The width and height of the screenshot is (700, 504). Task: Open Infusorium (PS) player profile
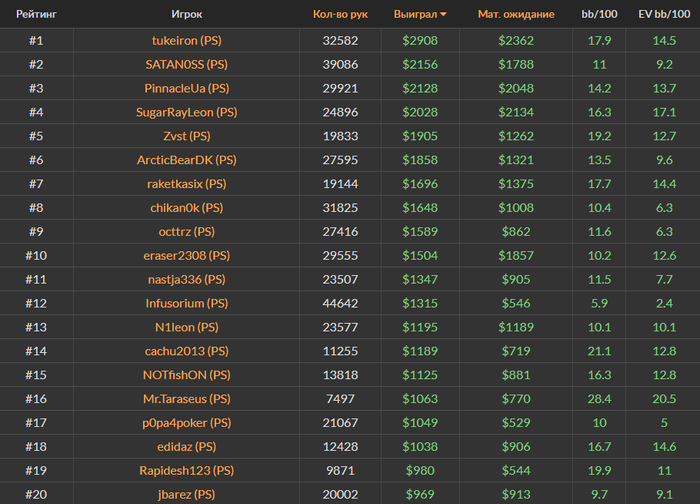(187, 303)
